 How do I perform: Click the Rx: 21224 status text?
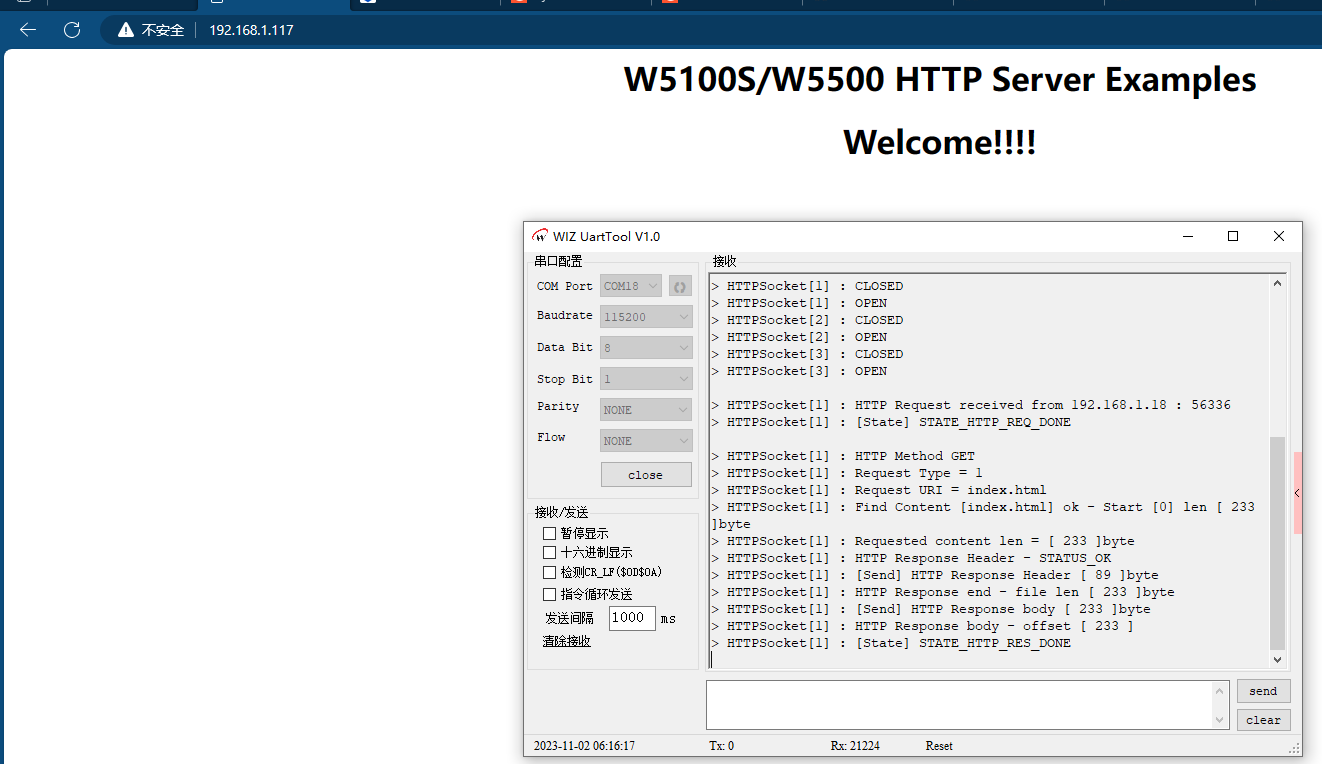(x=855, y=746)
